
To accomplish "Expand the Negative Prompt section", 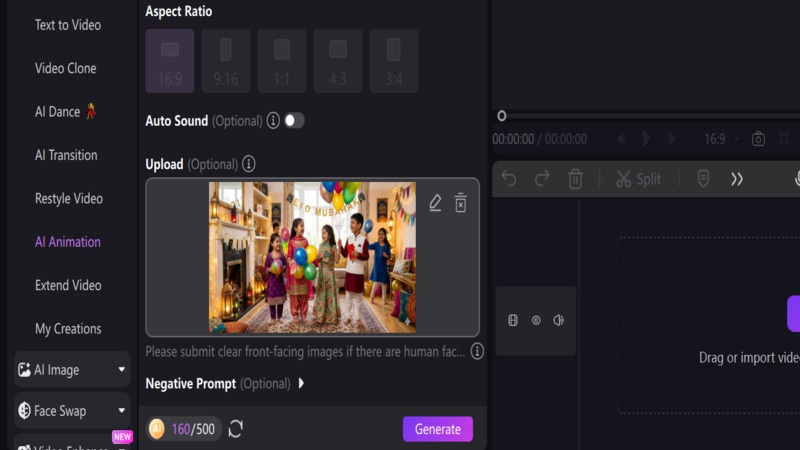I will click(301, 383).
